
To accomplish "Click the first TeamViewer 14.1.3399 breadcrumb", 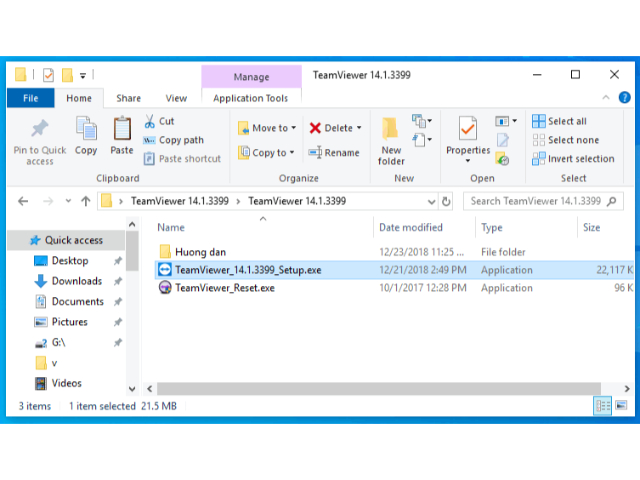I will [180, 201].
